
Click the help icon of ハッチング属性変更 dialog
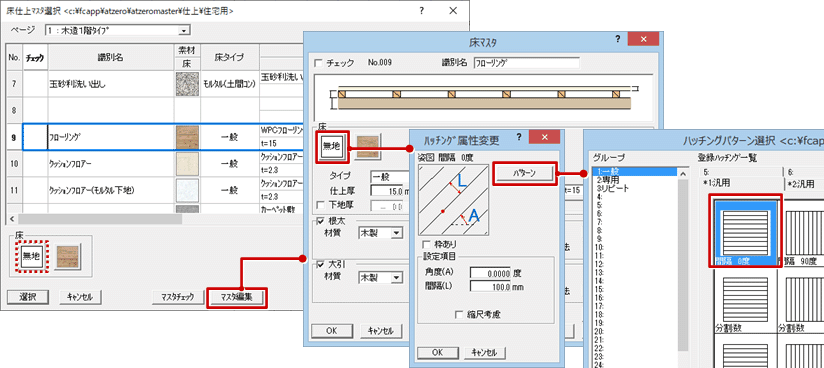tap(519, 137)
